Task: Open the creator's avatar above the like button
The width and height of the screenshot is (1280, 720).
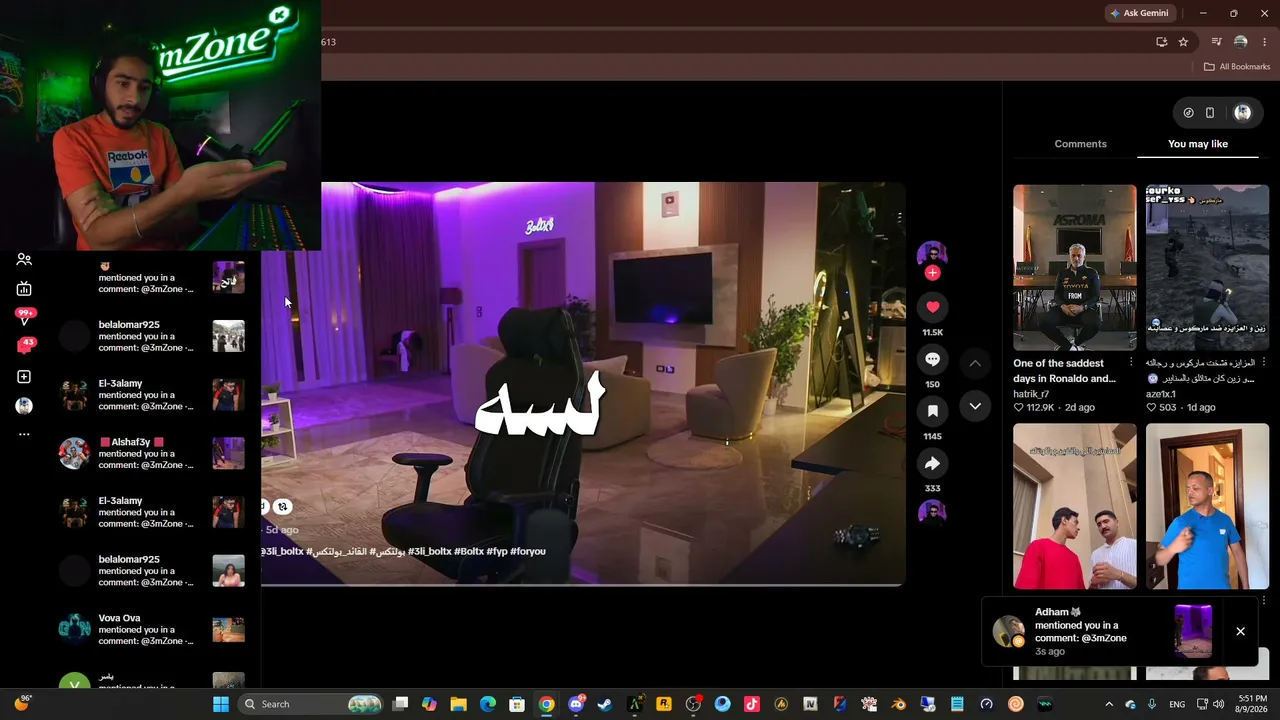Action: [x=932, y=254]
